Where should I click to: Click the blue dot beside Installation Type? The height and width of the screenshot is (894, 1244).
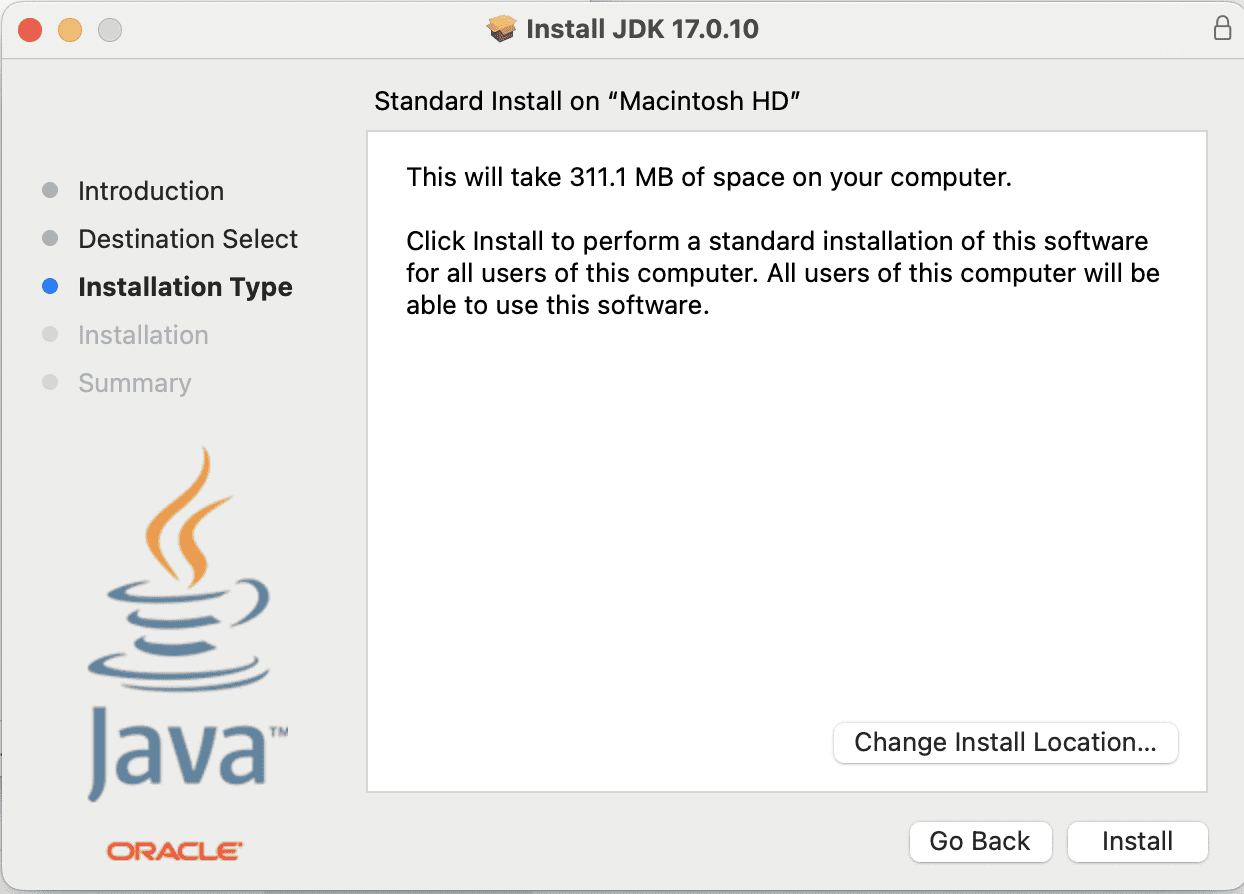[x=50, y=287]
